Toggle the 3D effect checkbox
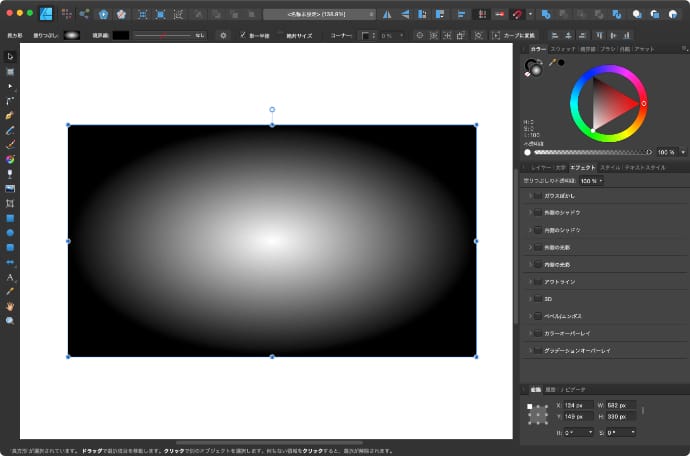 click(538, 299)
